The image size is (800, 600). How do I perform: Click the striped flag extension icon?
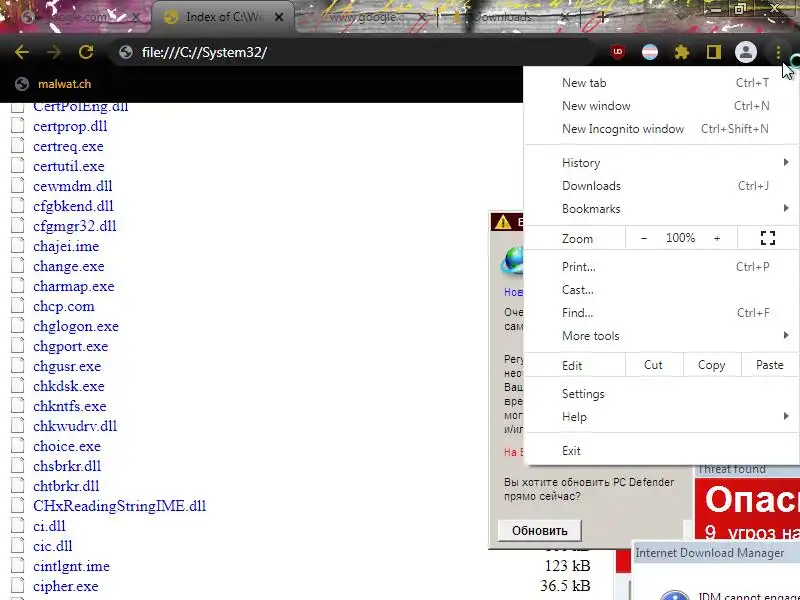[x=649, y=52]
